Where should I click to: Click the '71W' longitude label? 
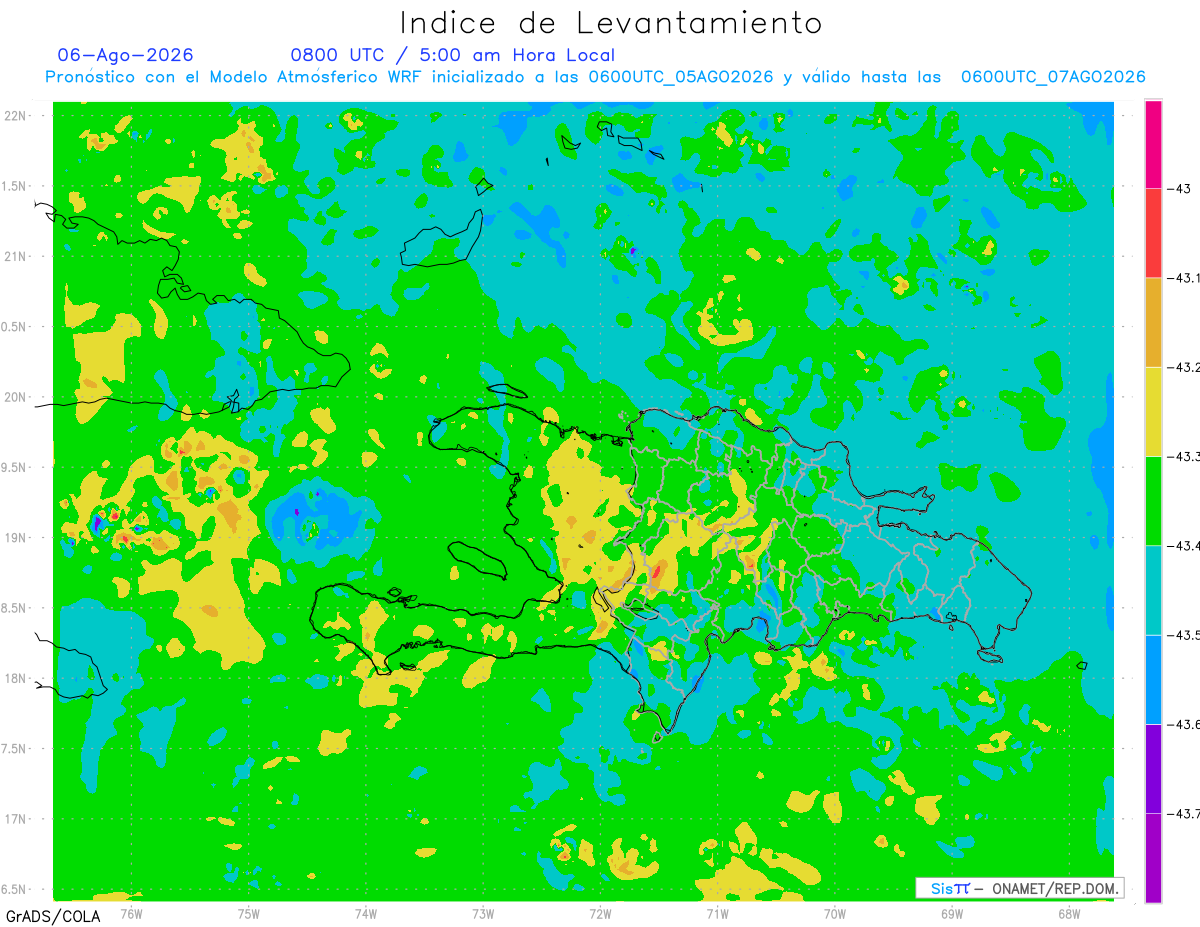pyautogui.click(x=717, y=913)
